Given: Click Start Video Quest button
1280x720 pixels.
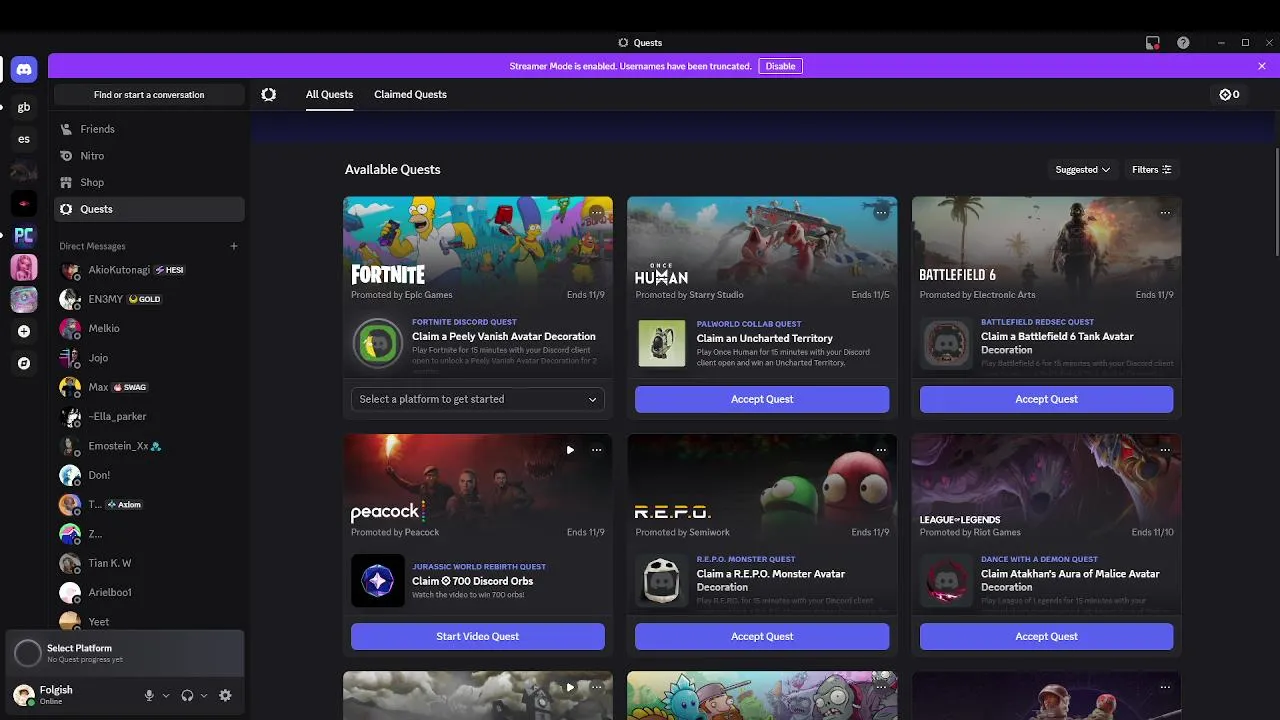Looking at the screenshot, I should click(x=478, y=636).
